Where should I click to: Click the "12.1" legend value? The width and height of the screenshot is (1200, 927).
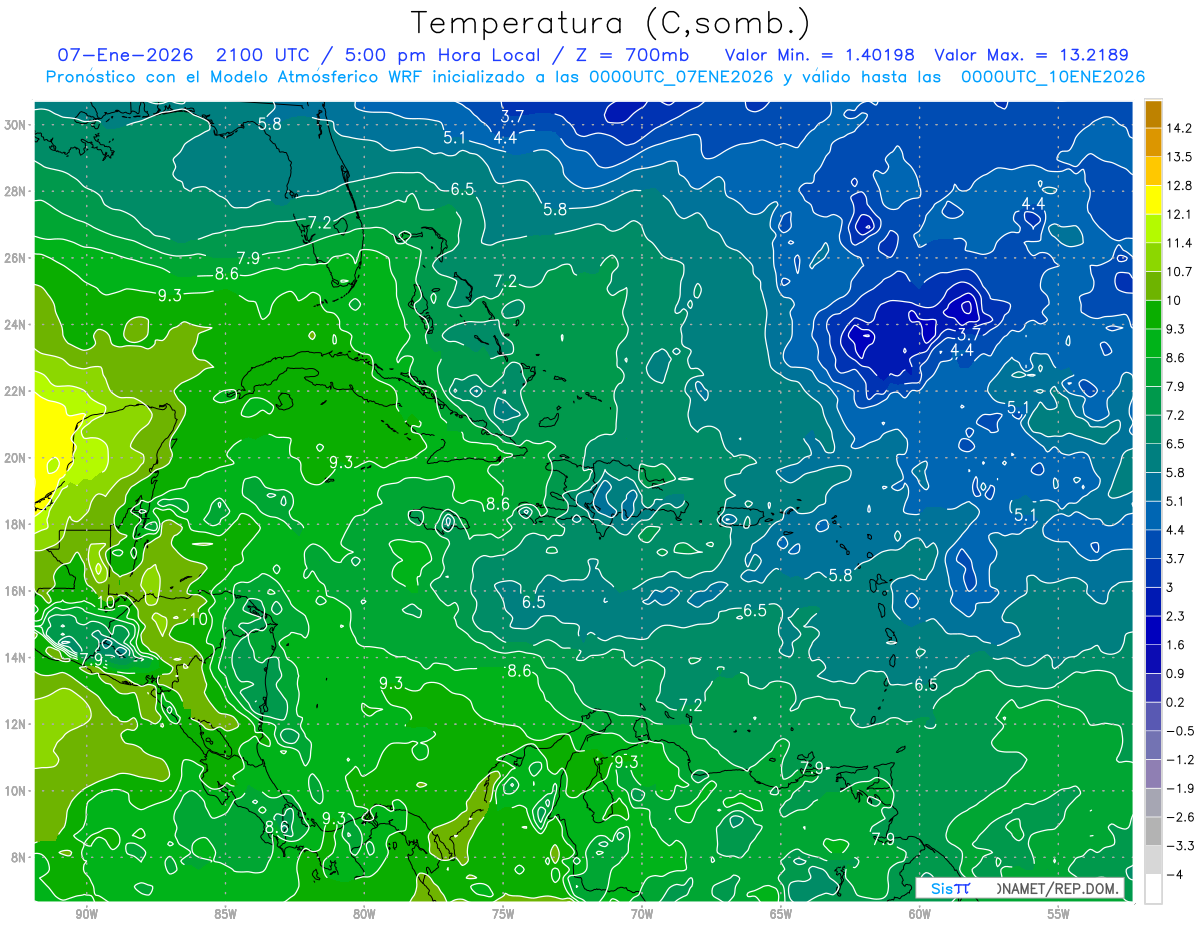click(x=1179, y=214)
